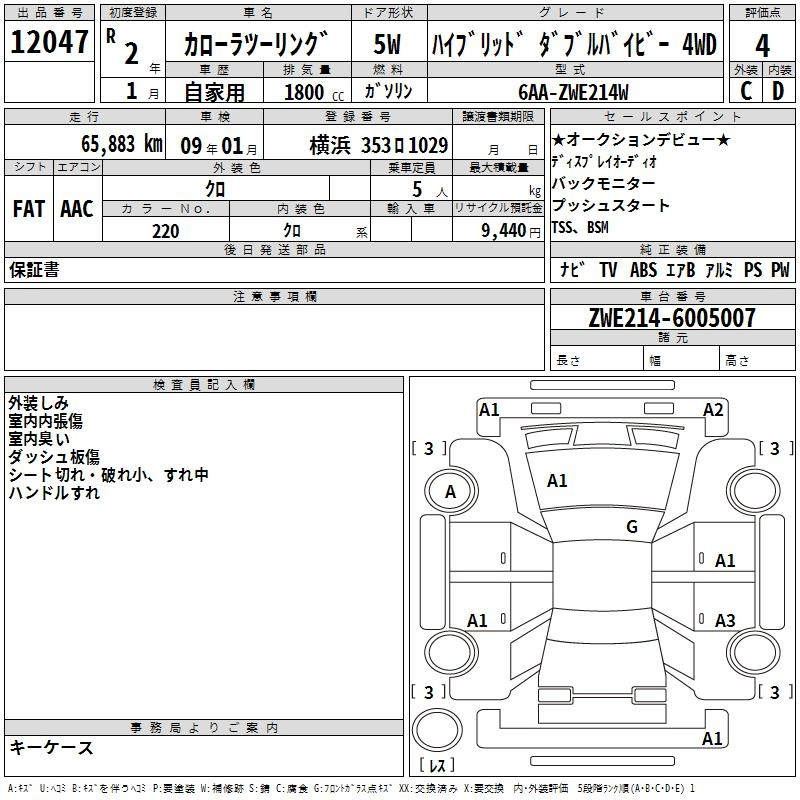800x800 pixels.
Task: Select the ★オークションデビュー★ sales point
Action: click(x=641, y=139)
